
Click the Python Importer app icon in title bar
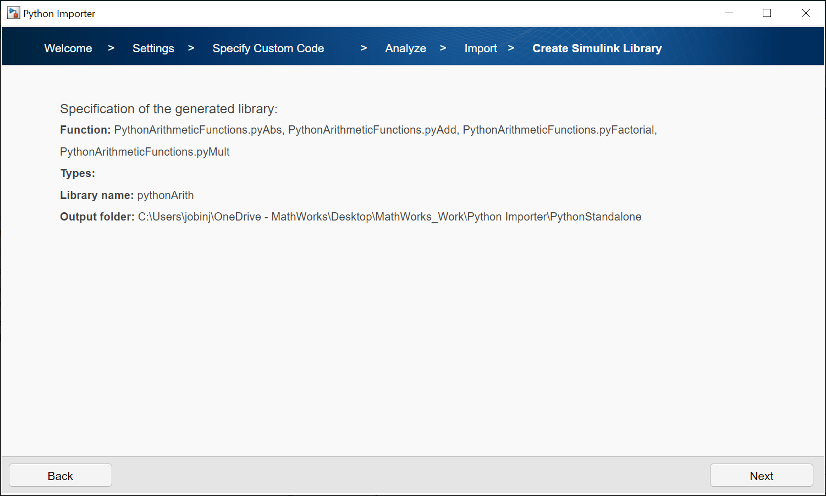click(x=13, y=13)
